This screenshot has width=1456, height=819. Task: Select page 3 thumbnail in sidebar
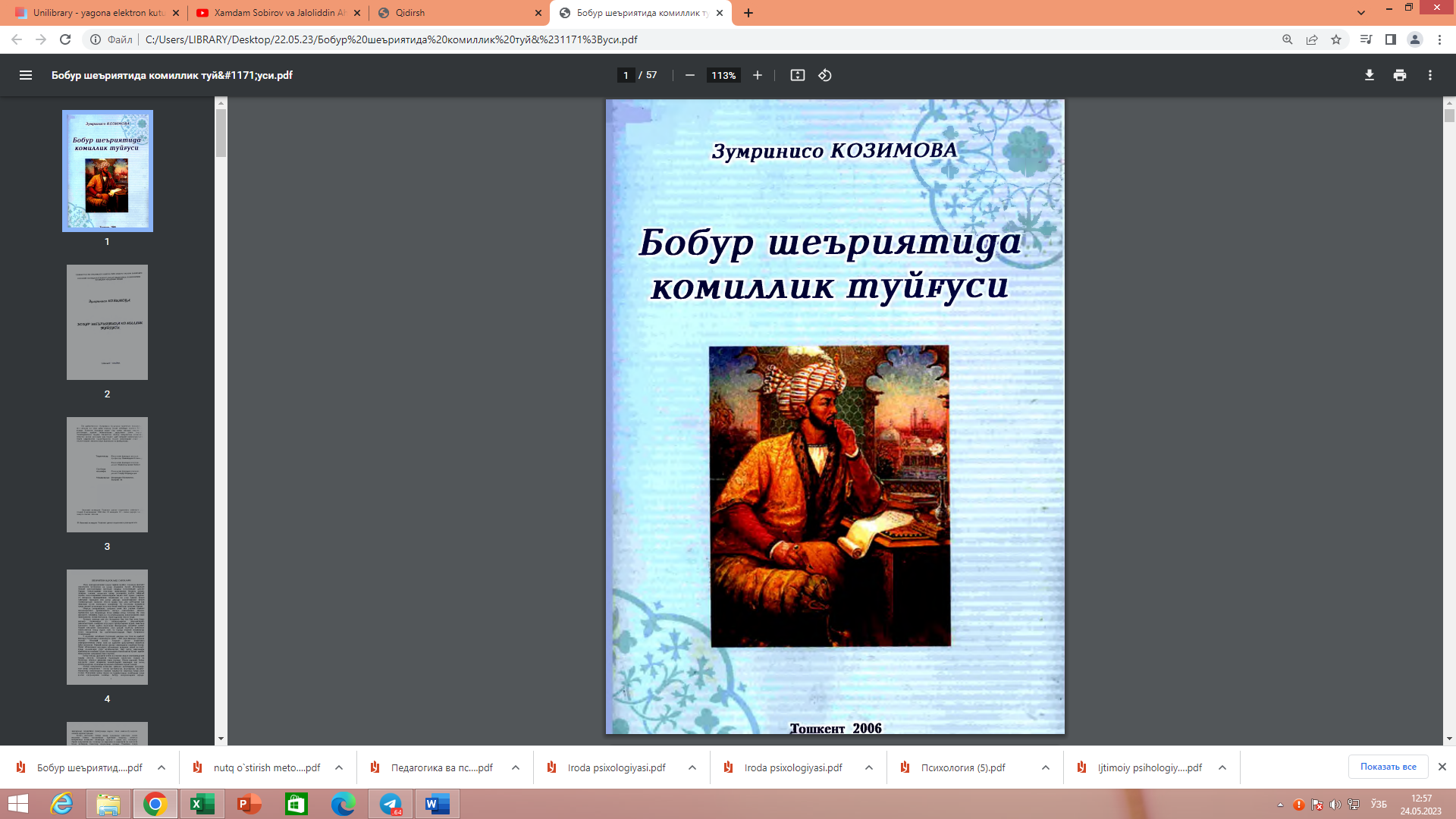coord(107,475)
